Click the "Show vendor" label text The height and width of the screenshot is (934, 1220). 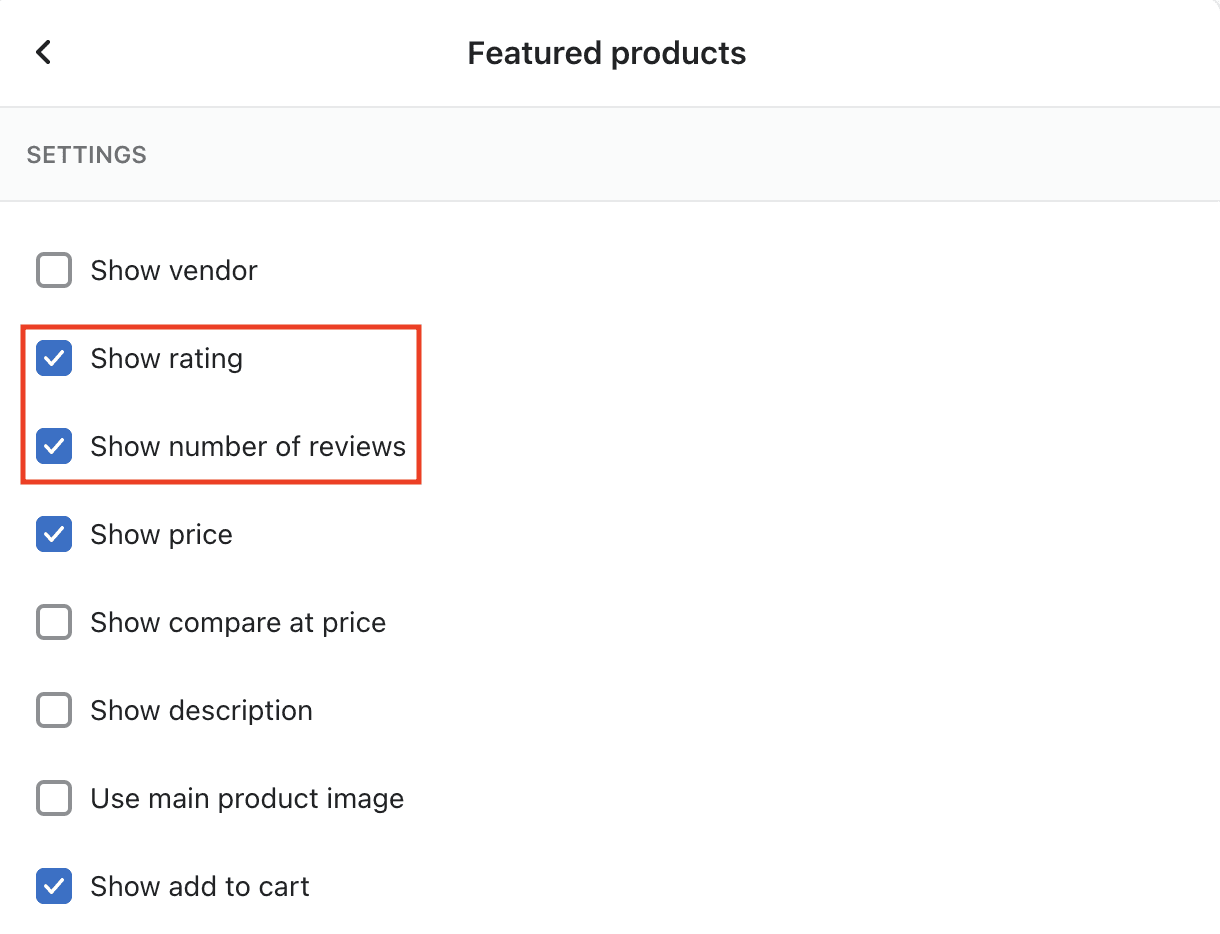click(174, 271)
